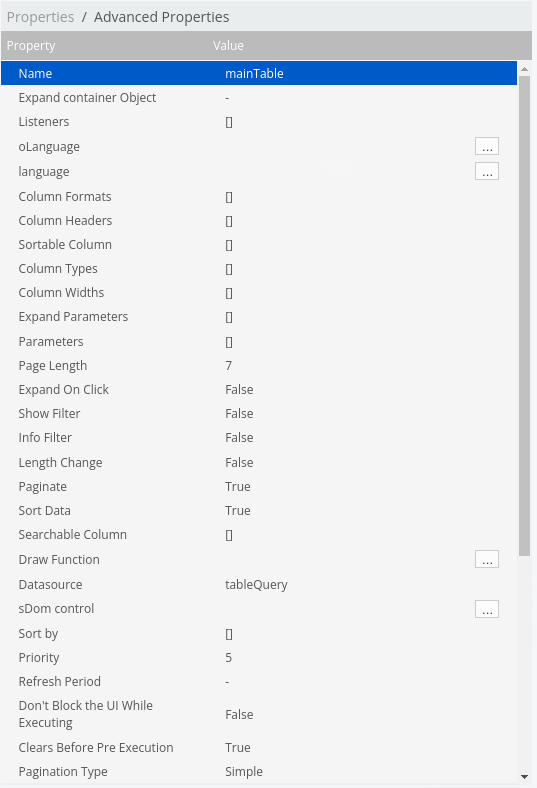
Task: Edit the Column Headers array value
Action: click(229, 221)
